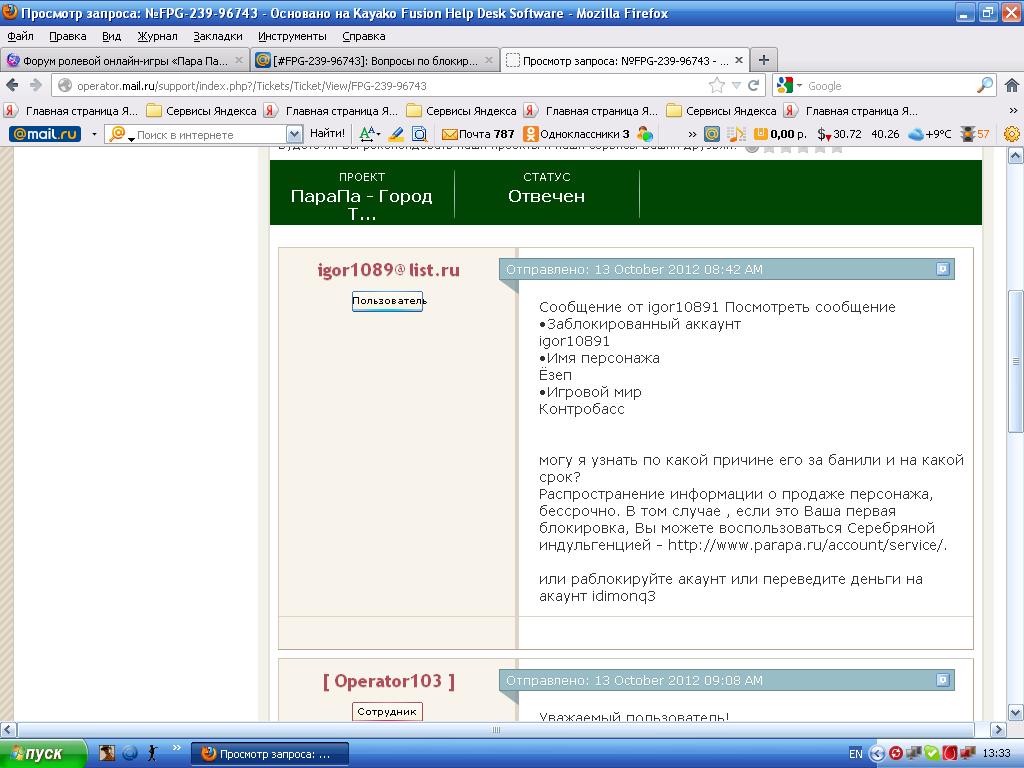Click the address bar URL
The height and width of the screenshot is (768, 1024).
pyautogui.click(x=251, y=86)
